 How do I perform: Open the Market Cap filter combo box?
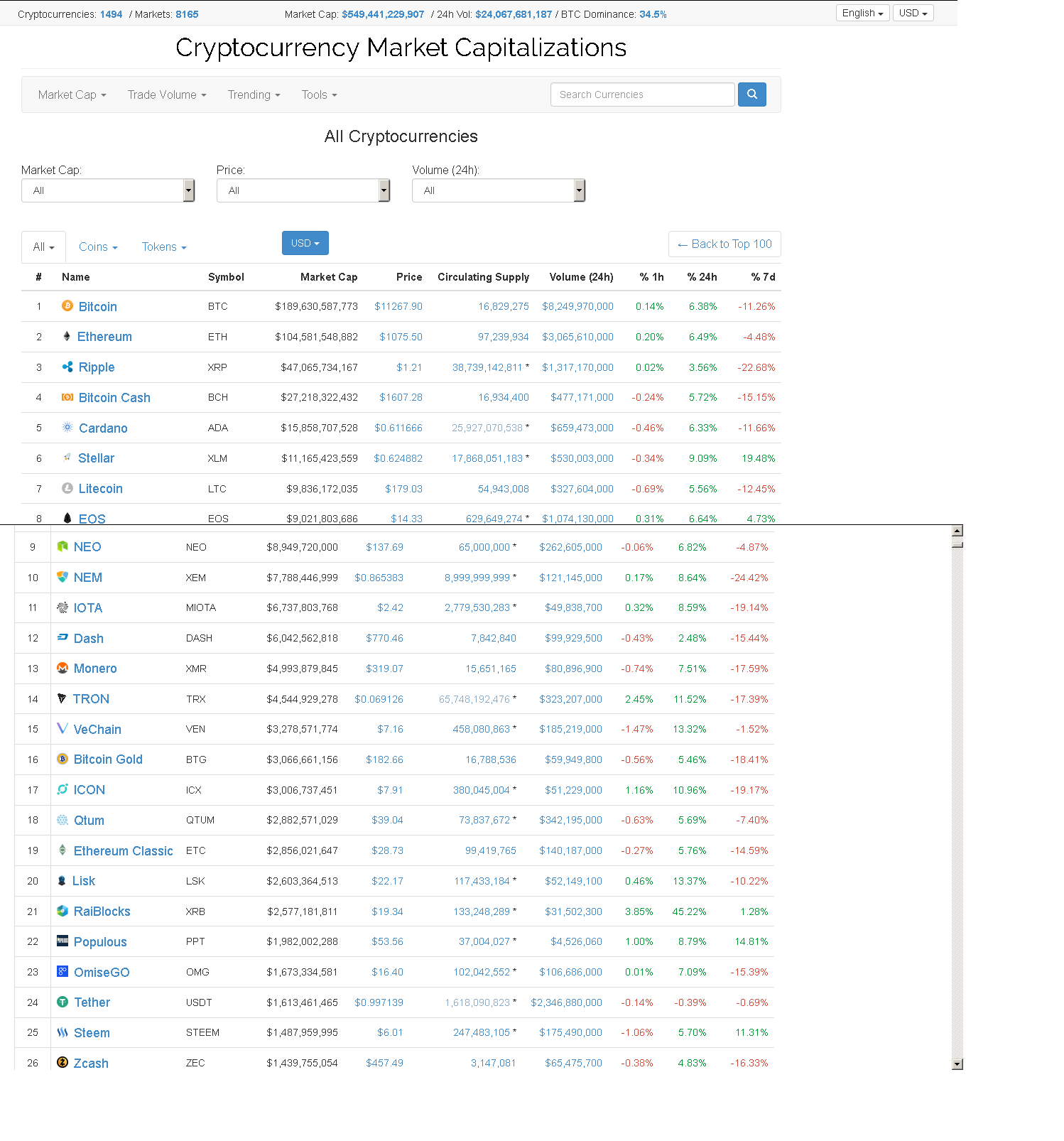point(108,190)
